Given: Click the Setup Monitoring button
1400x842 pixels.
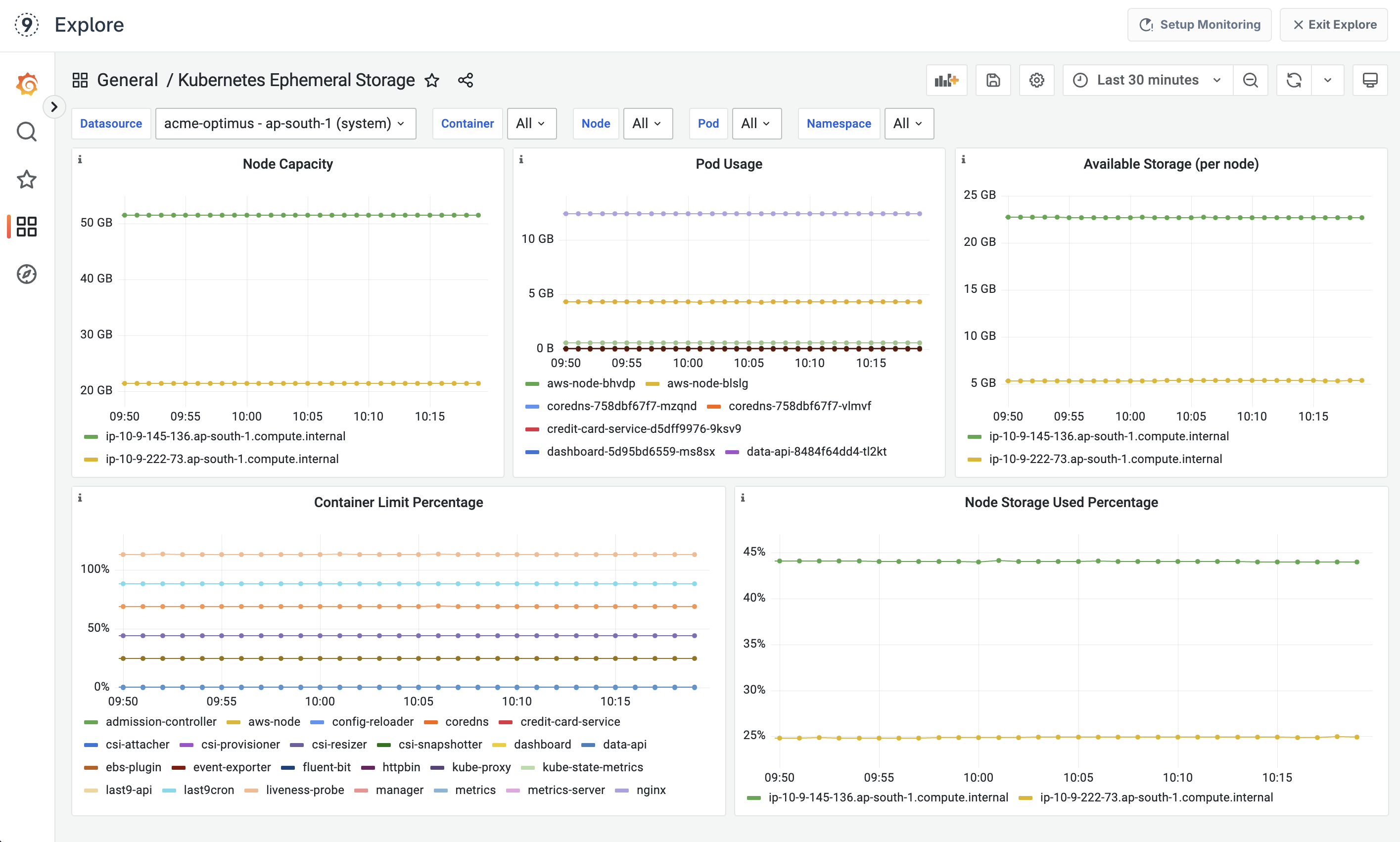Looking at the screenshot, I should [1199, 24].
